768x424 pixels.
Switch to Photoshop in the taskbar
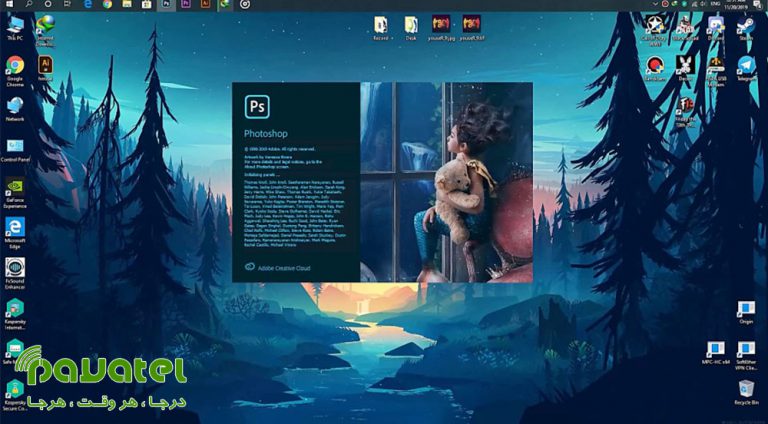(166, 4)
